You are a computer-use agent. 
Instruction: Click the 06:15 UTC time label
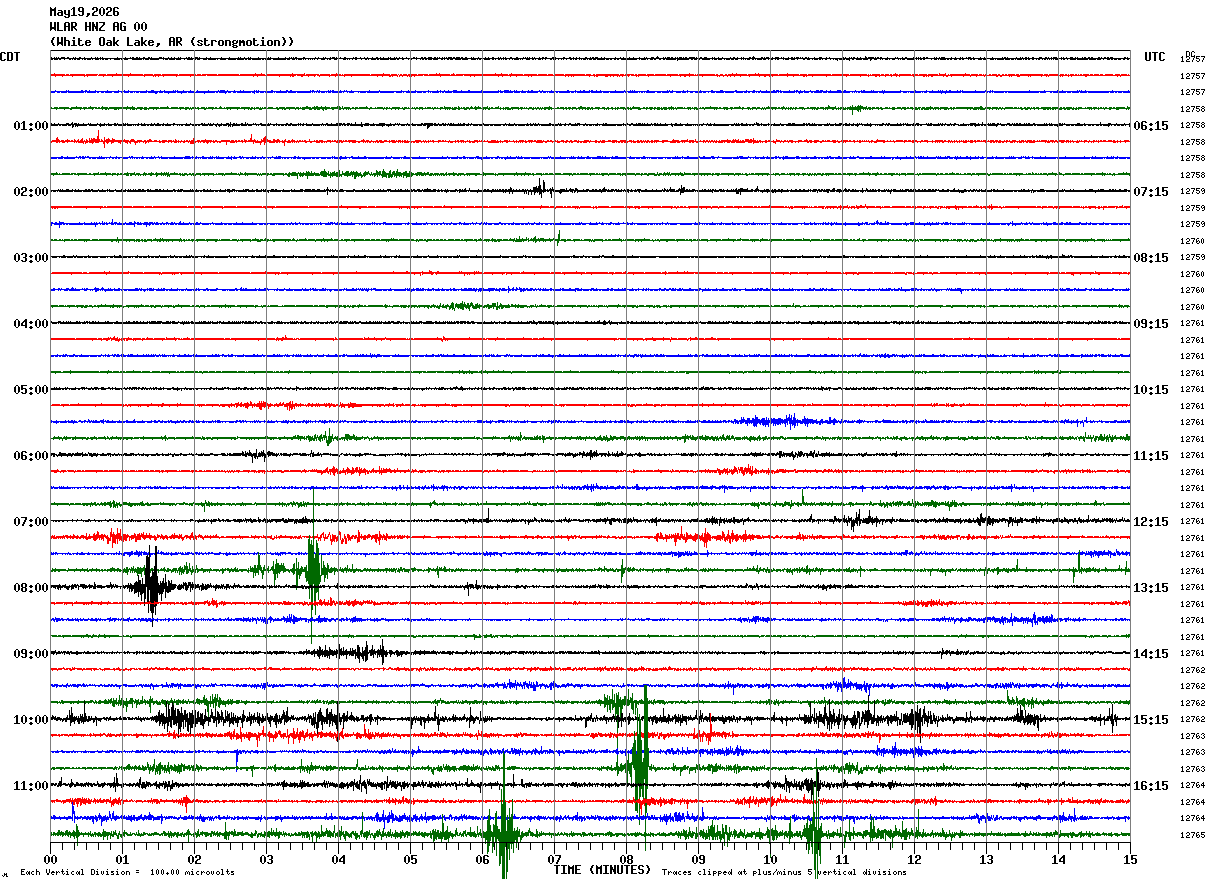1151,126
